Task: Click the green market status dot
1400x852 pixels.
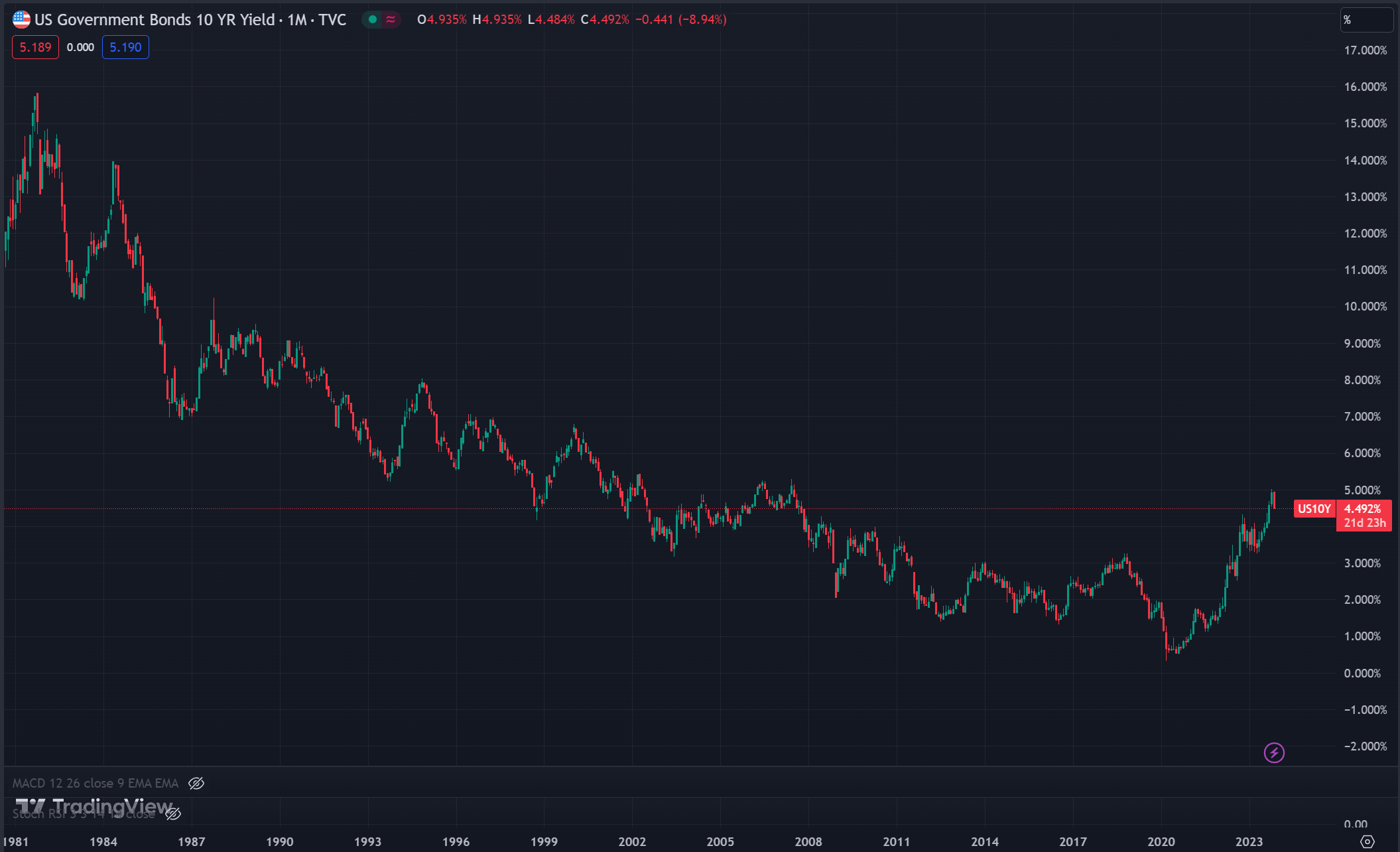Action: [x=373, y=19]
